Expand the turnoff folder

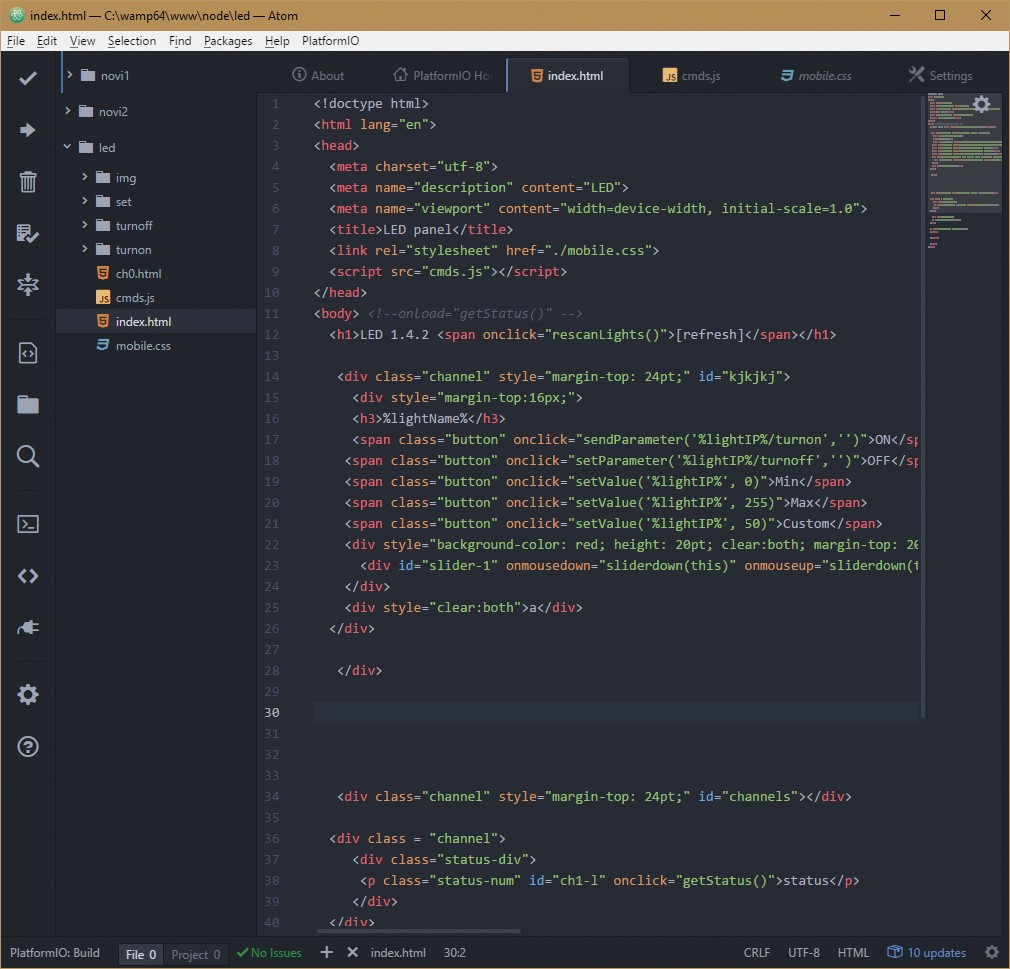tap(84, 225)
